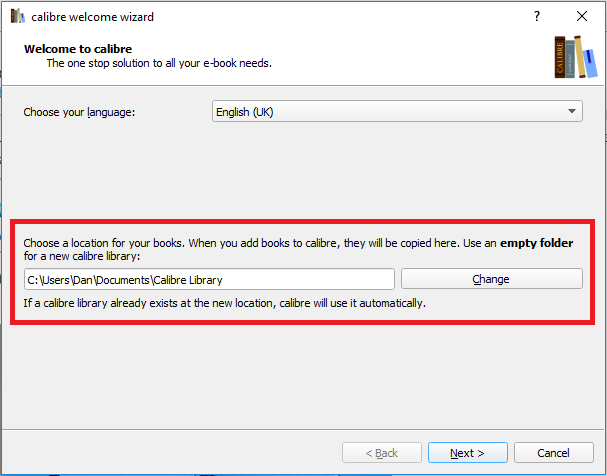The height and width of the screenshot is (476, 607).
Task: Click inside the Calibre Library path field
Action: tap(209, 279)
